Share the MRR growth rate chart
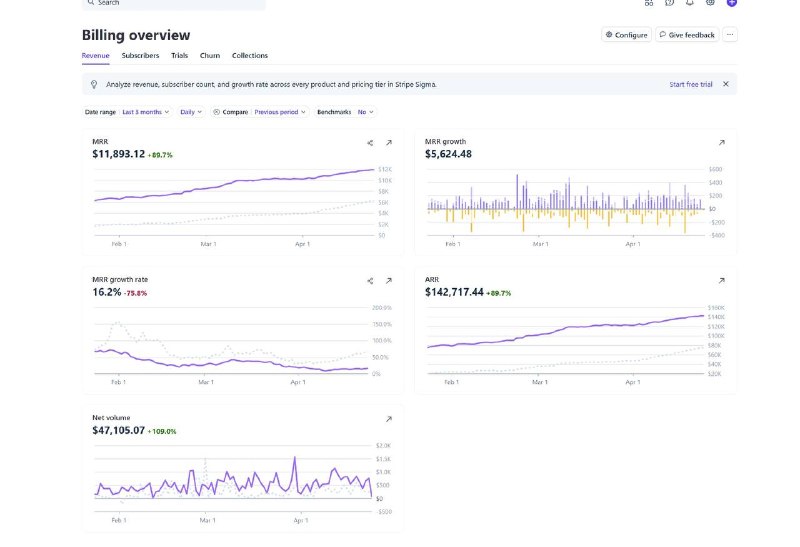The width and height of the screenshot is (800, 547). 370,281
